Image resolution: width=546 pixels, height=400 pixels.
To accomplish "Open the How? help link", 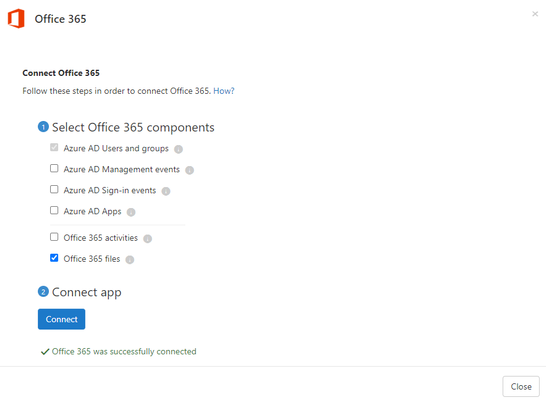I will pos(224,91).
